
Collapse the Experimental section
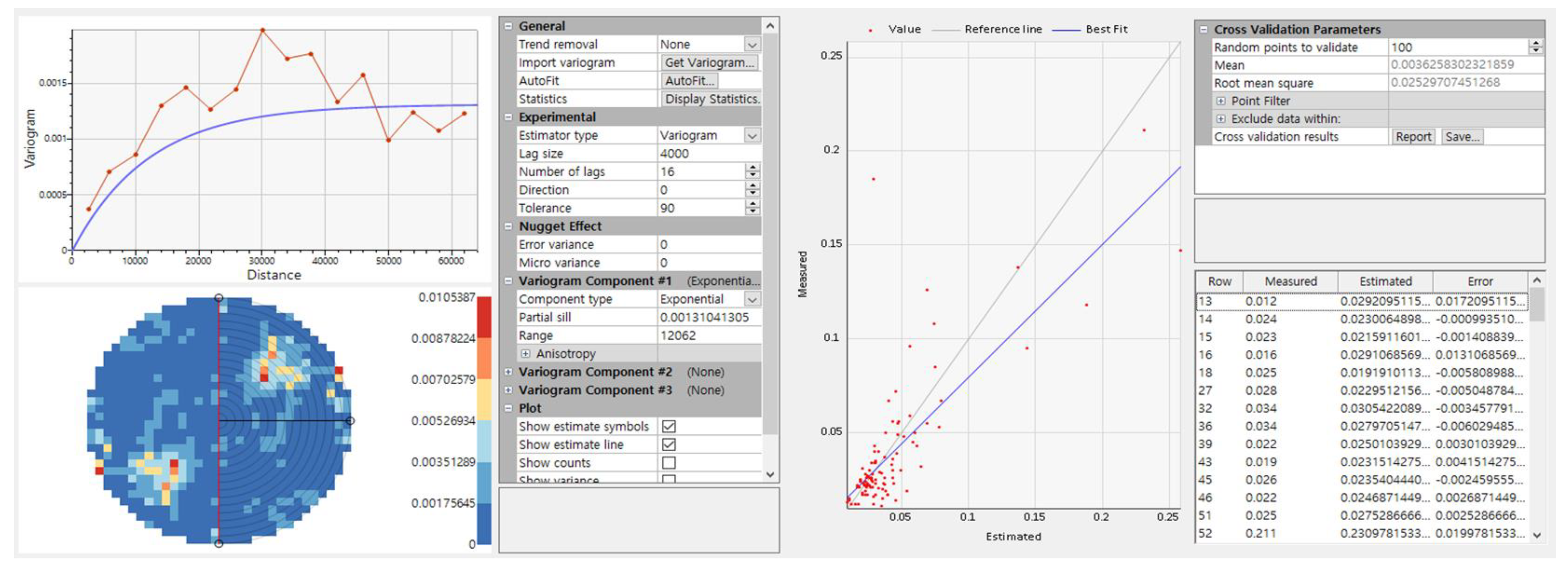tap(508, 117)
